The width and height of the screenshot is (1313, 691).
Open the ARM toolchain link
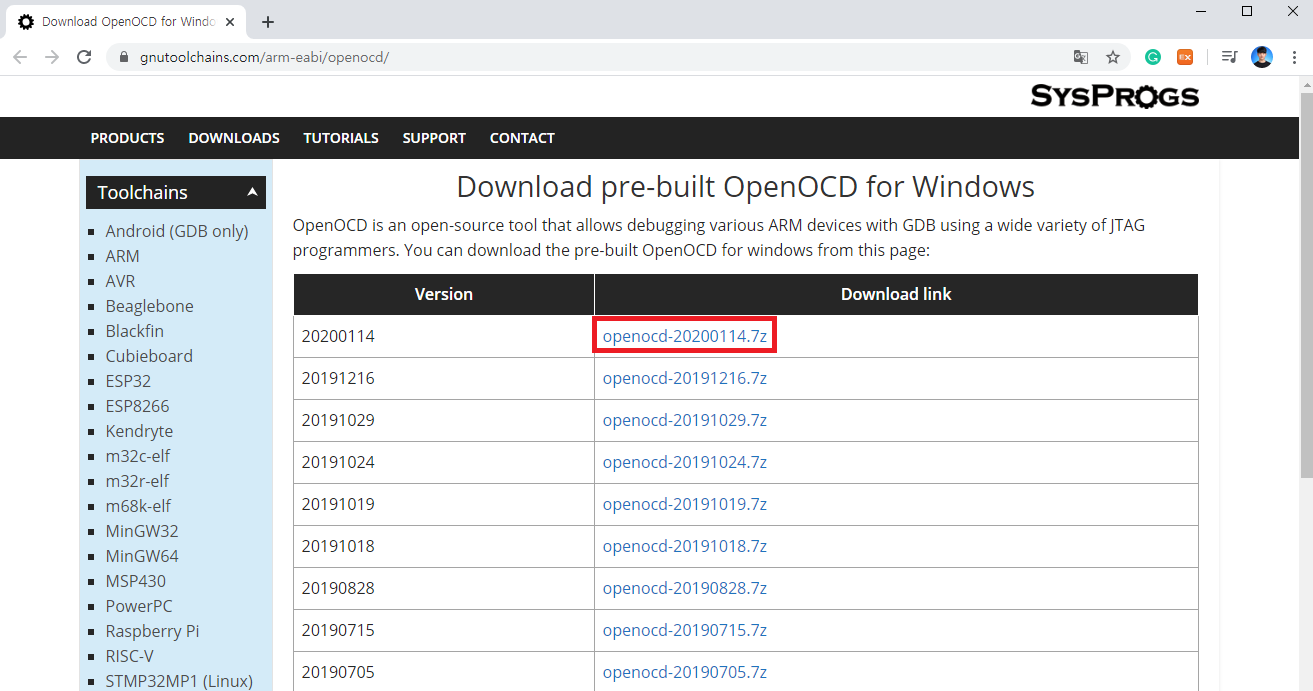click(123, 256)
